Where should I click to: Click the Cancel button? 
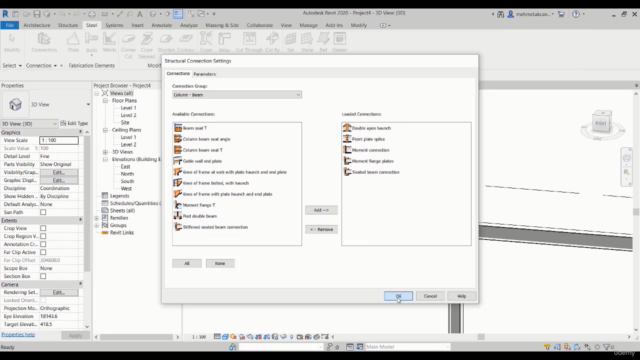pyautogui.click(x=430, y=296)
